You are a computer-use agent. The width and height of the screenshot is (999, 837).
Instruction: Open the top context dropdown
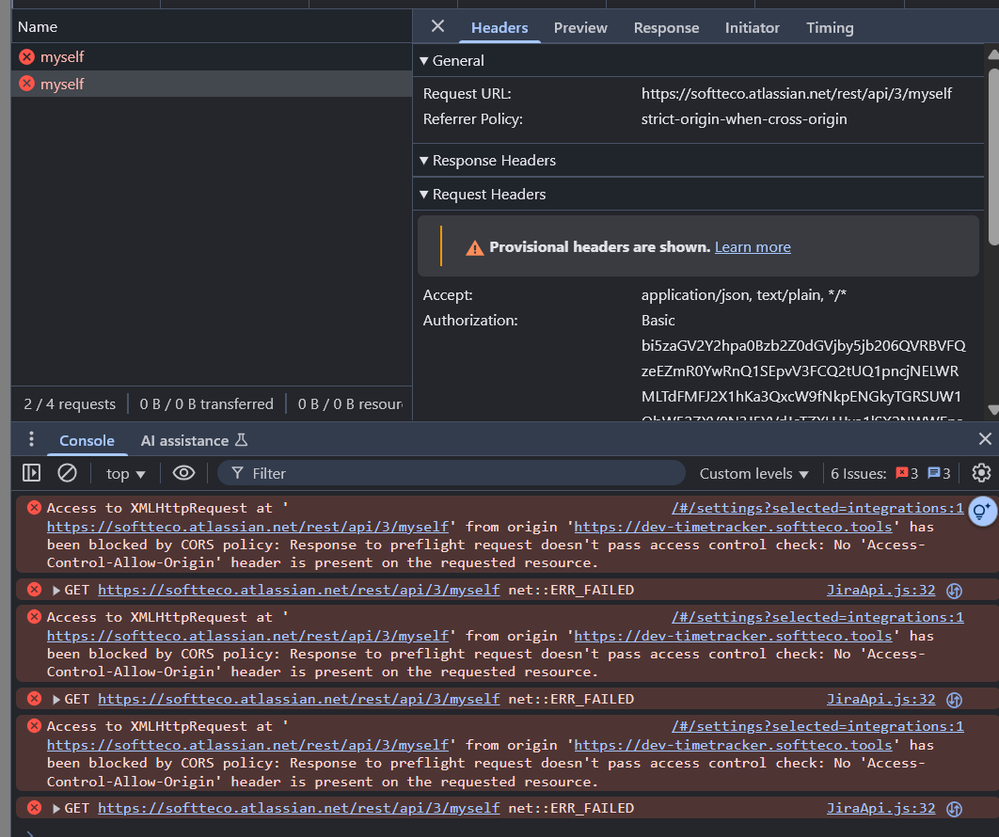click(x=126, y=474)
